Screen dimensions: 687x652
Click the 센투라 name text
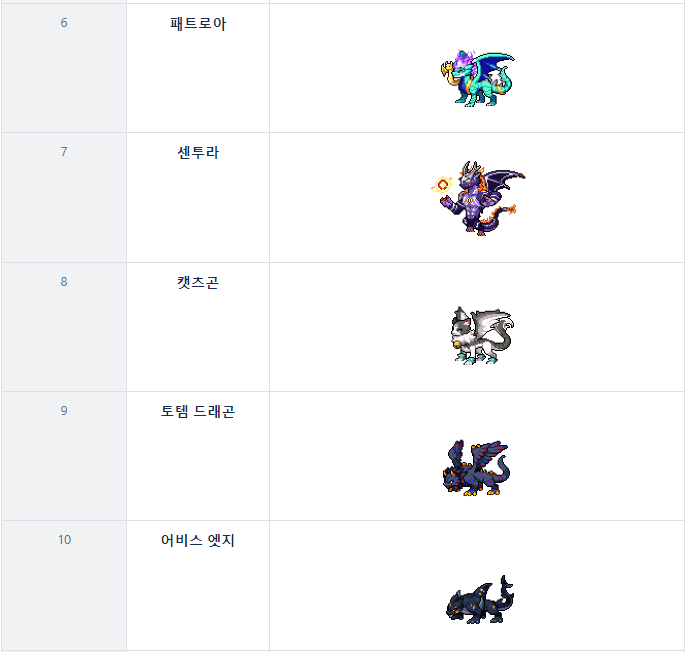click(198, 152)
